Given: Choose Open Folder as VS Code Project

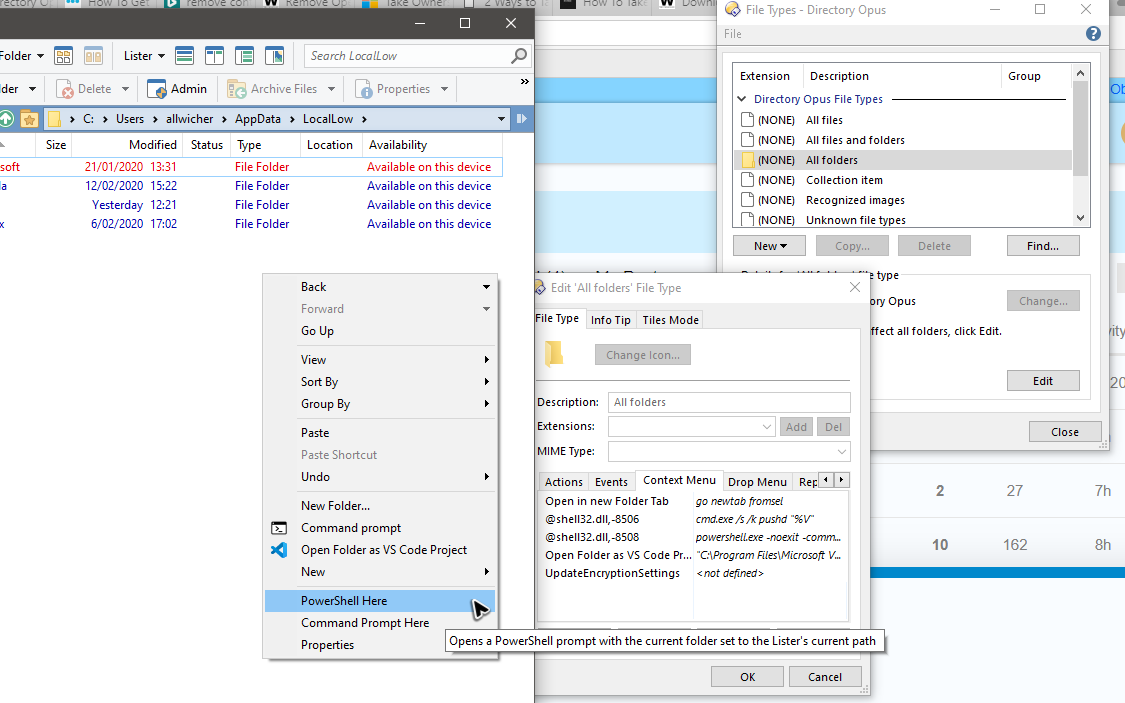Looking at the screenshot, I should 380,550.
